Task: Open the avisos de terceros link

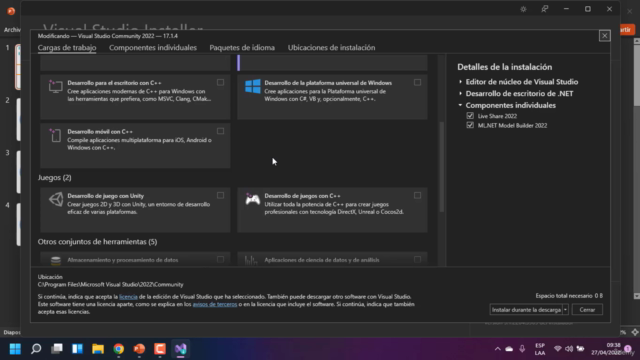Action: (x=215, y=304)
